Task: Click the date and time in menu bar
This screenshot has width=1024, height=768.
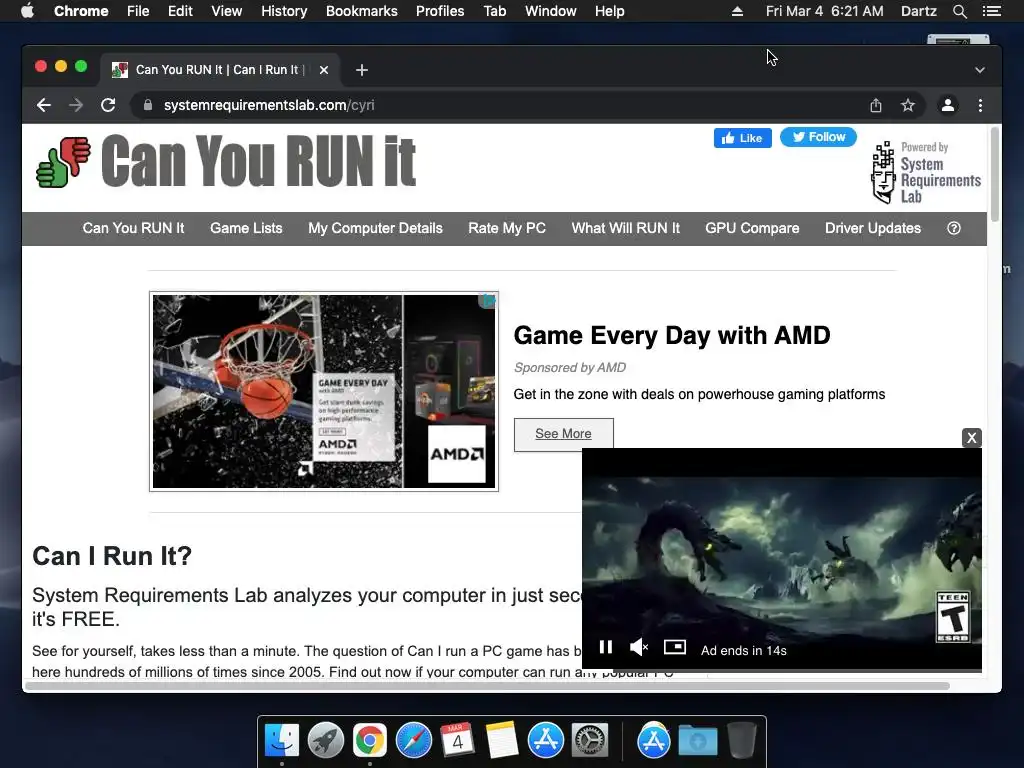Action: 824,11
